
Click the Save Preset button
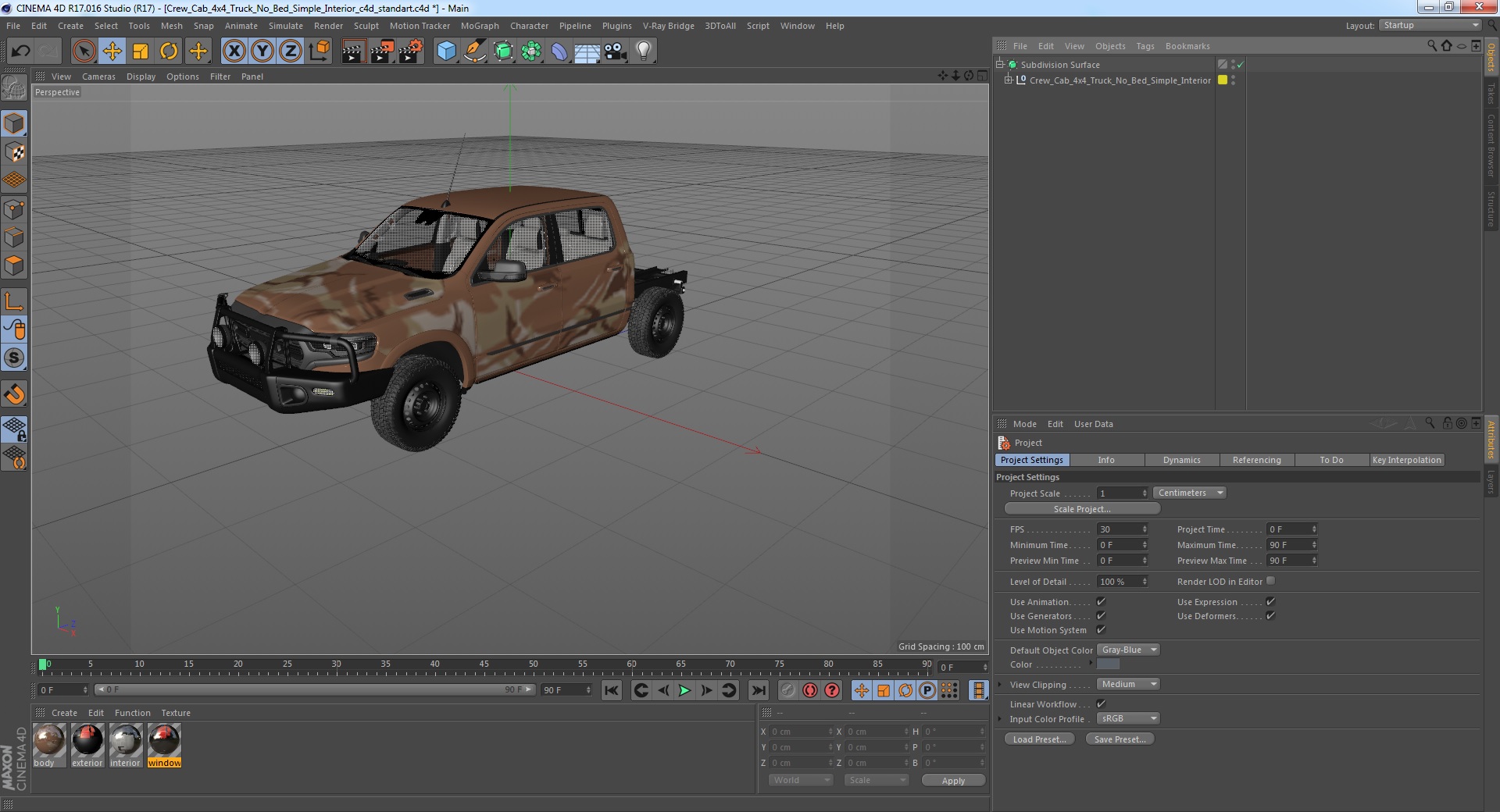[1120, 739]
